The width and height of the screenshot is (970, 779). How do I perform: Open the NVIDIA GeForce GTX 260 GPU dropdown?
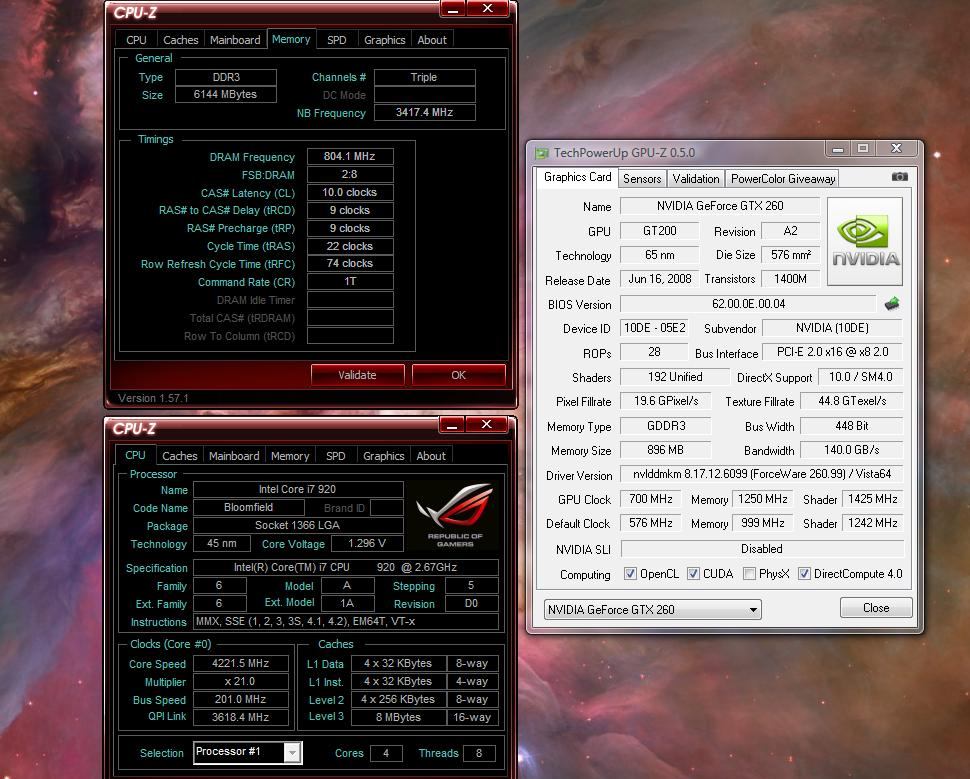(x=653, y=609)
